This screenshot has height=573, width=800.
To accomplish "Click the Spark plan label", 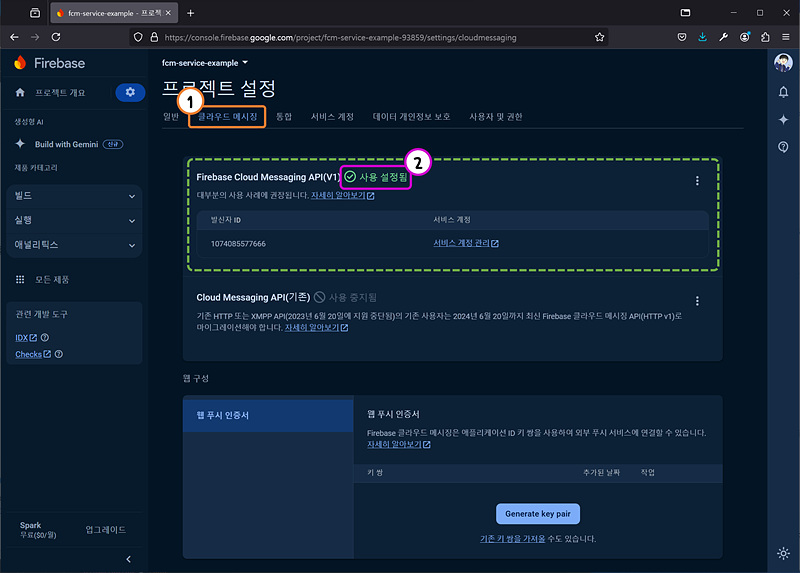I will [31, 525].
